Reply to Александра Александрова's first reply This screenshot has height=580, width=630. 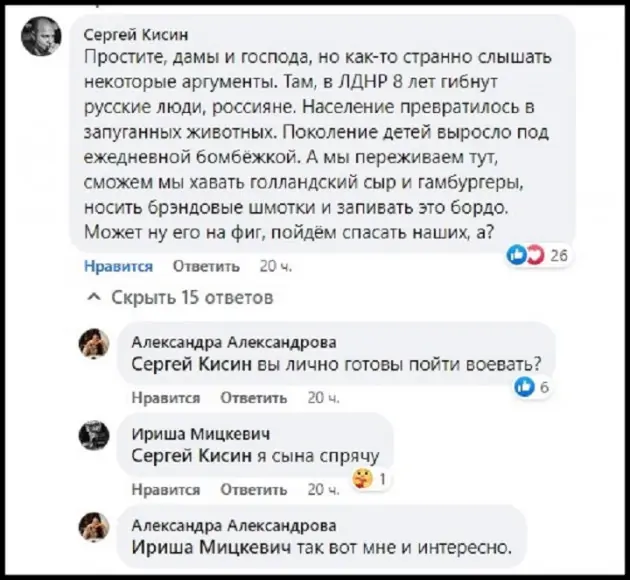(254, 398)
